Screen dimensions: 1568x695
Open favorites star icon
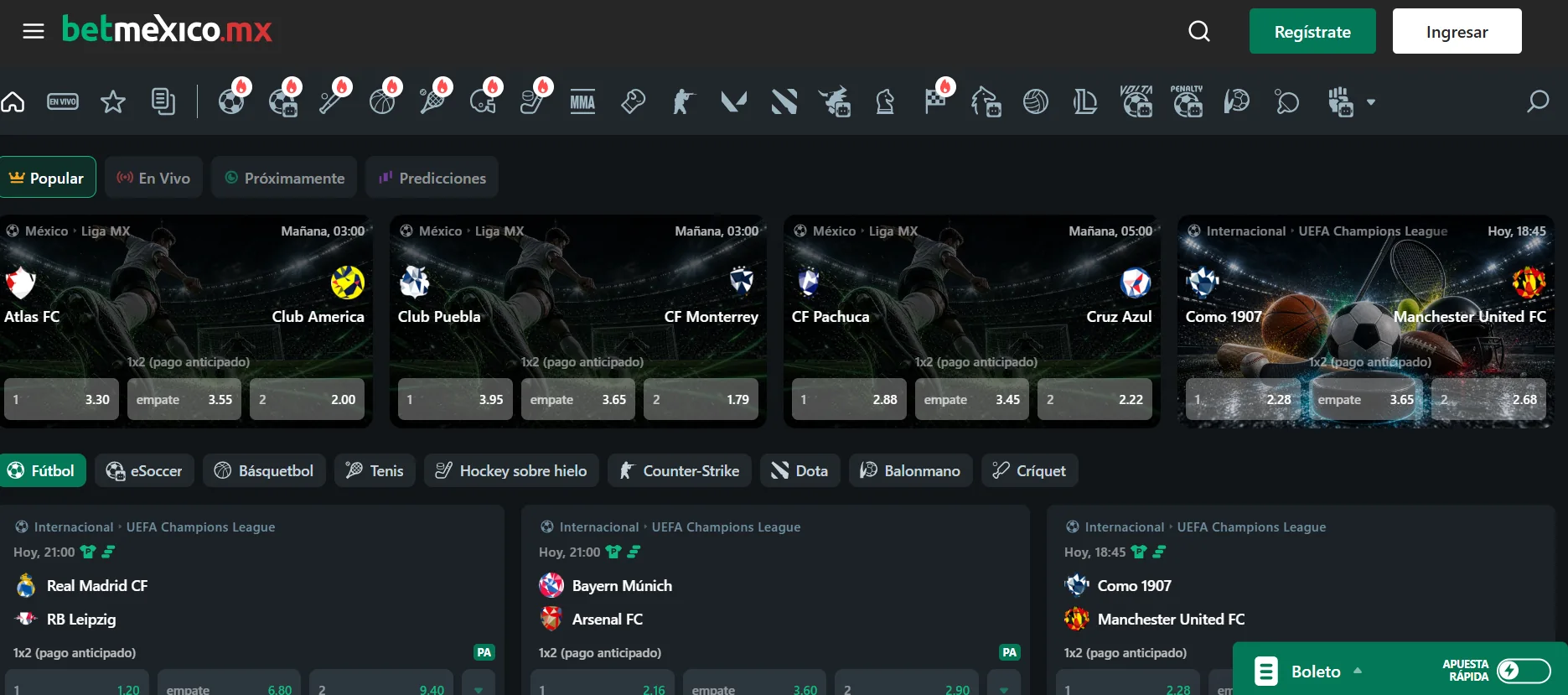point(113,102)
